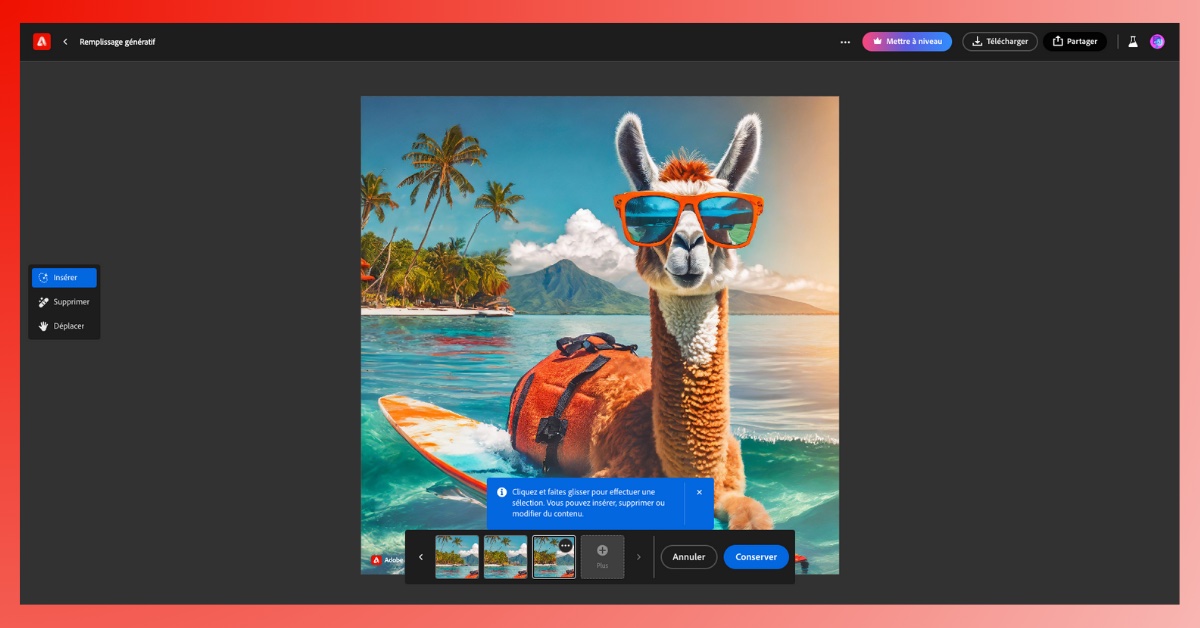This screenshot has height=628, width=1200.
Task: Open options on the selected third thumbnail
Action: [565, 546]
